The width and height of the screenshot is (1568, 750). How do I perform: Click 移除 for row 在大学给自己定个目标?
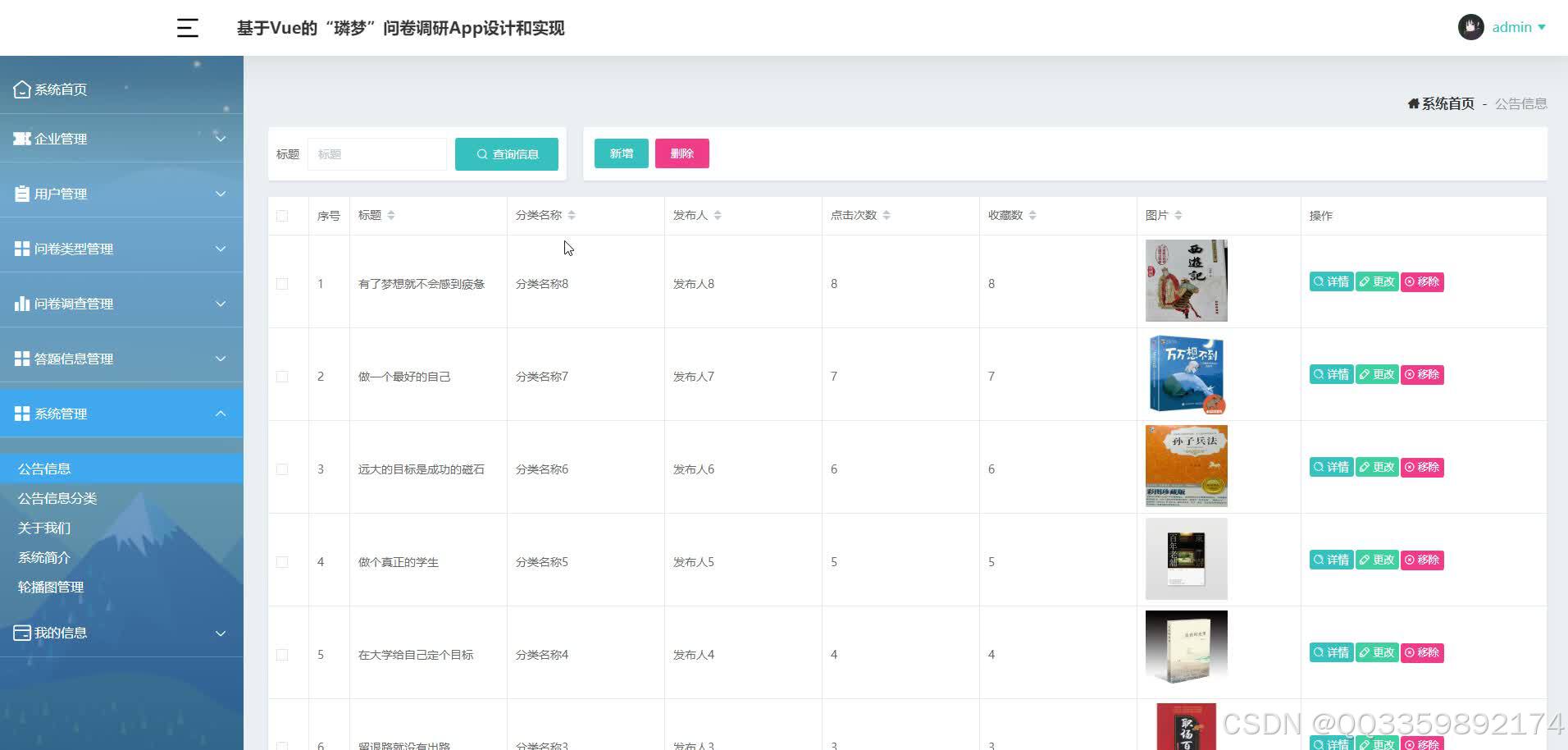[x=1422, y=652]
